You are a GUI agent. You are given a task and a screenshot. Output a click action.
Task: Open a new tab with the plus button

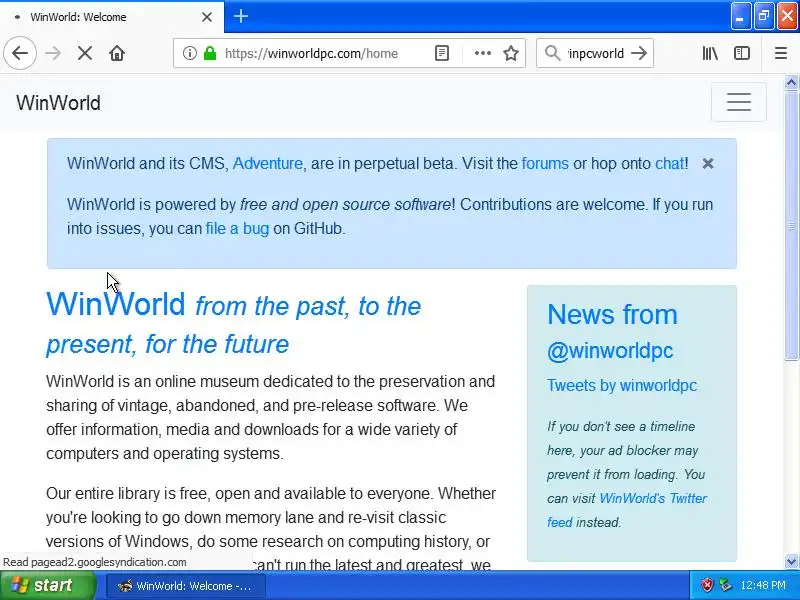click(x=241, y=16)
